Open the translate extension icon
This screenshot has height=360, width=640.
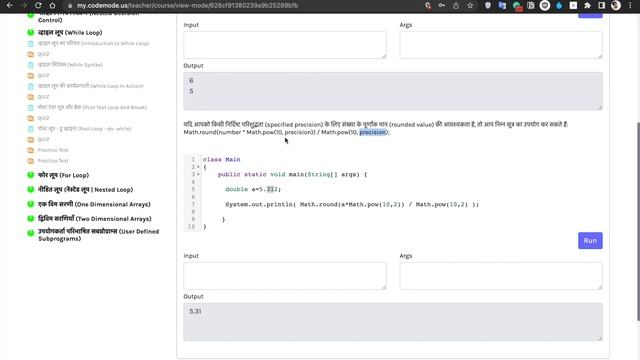[x=502, y=6]
